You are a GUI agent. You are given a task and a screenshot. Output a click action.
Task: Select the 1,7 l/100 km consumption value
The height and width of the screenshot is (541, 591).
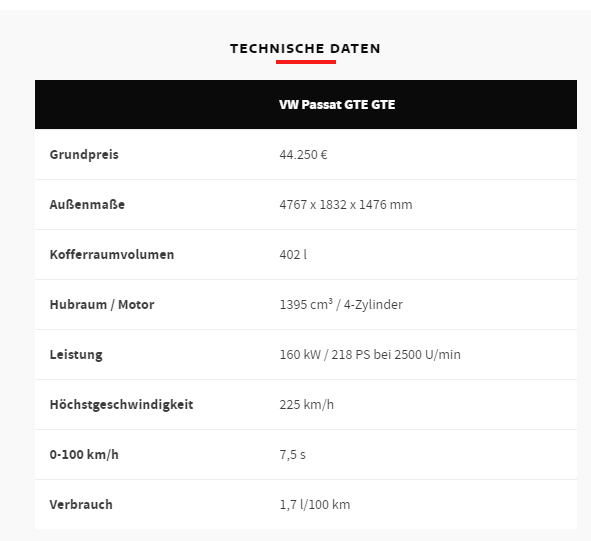(315, 504)
